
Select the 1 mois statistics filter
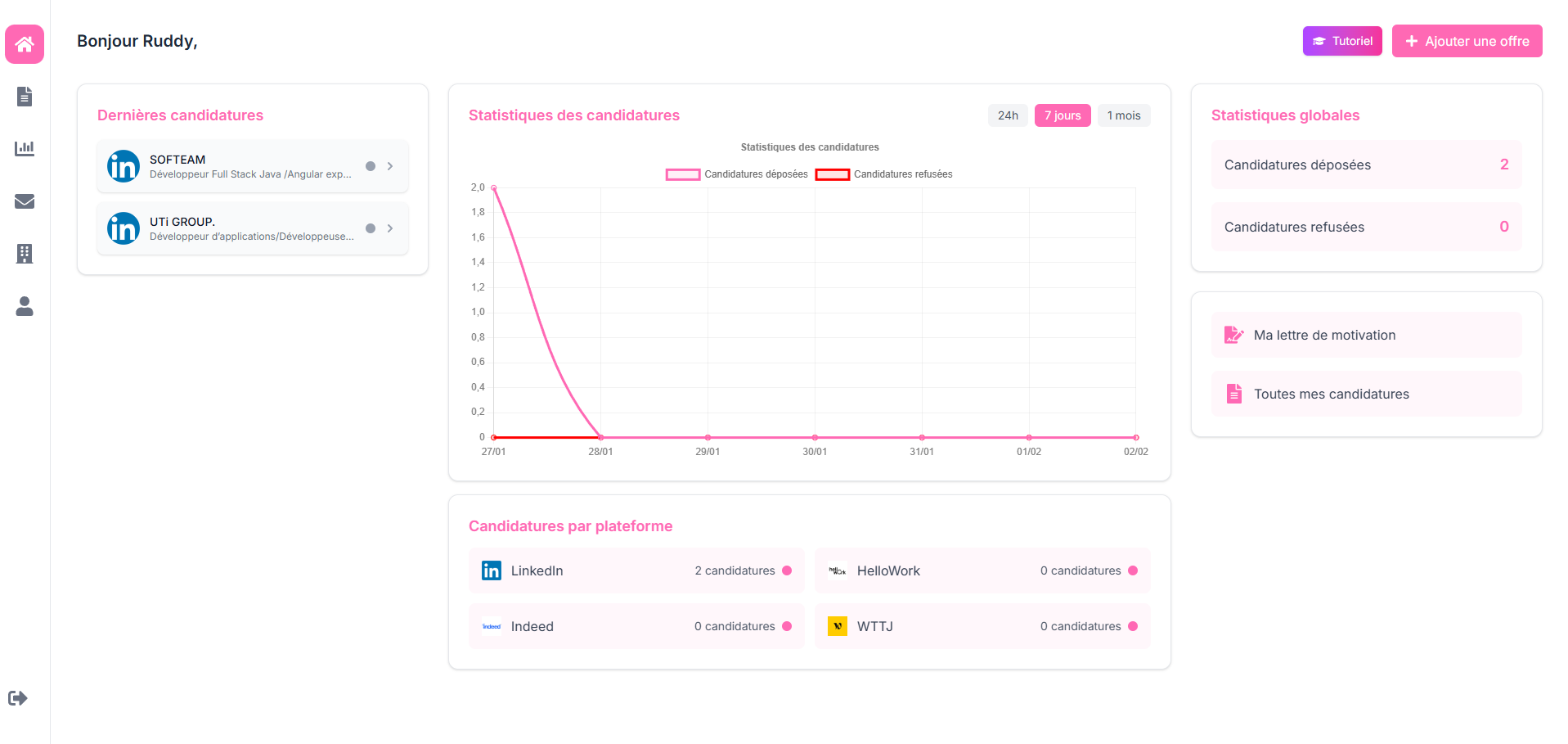coord(1123,115)
